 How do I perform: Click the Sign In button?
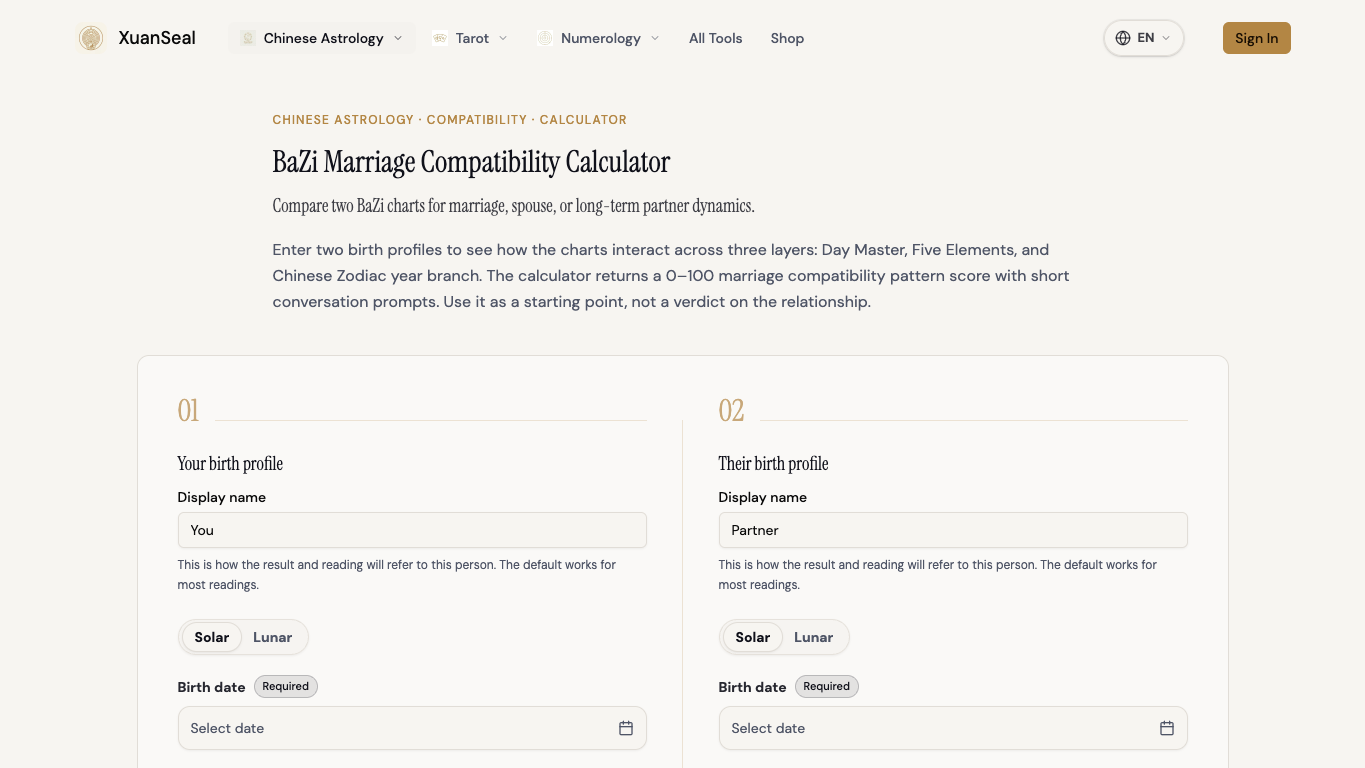pyautogui.click(x=1257, y=38)
